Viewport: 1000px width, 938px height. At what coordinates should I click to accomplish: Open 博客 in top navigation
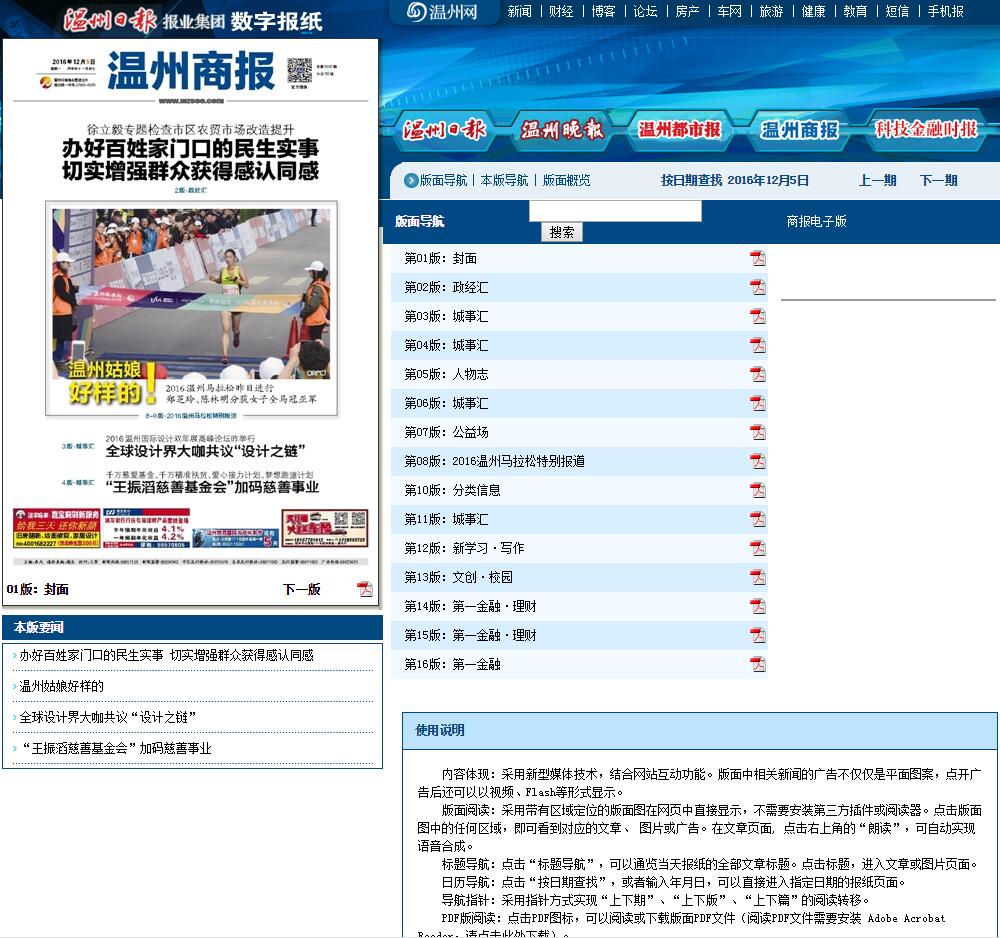(x=603, y=11)
